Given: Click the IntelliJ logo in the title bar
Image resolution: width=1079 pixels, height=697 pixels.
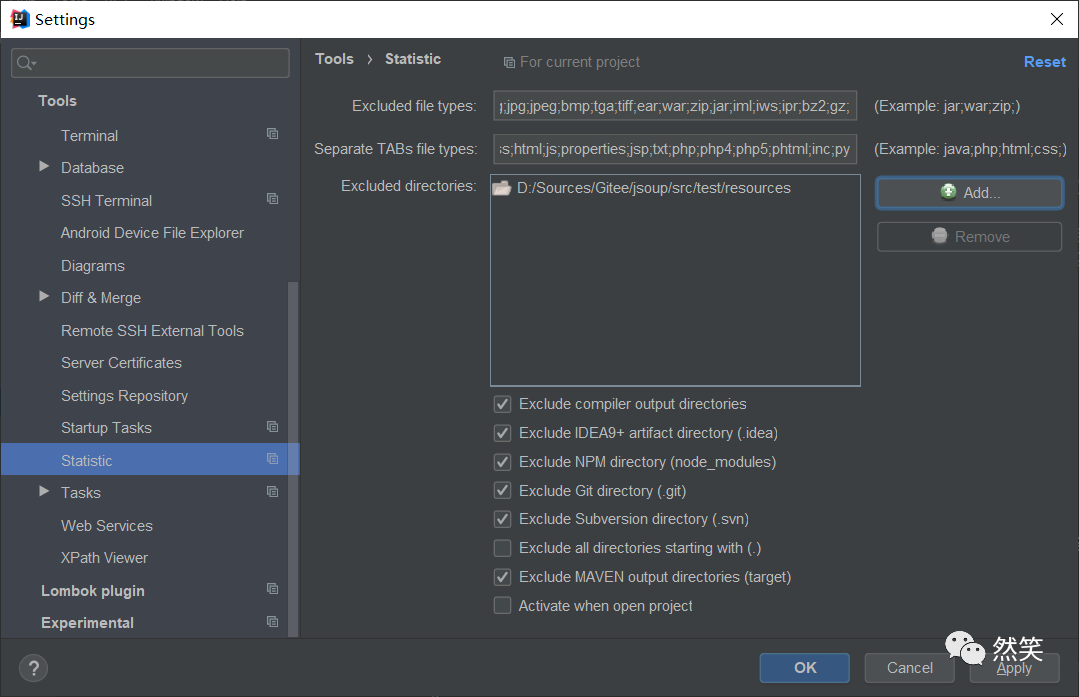Looking at the screenshot, I should click(20, 19).
